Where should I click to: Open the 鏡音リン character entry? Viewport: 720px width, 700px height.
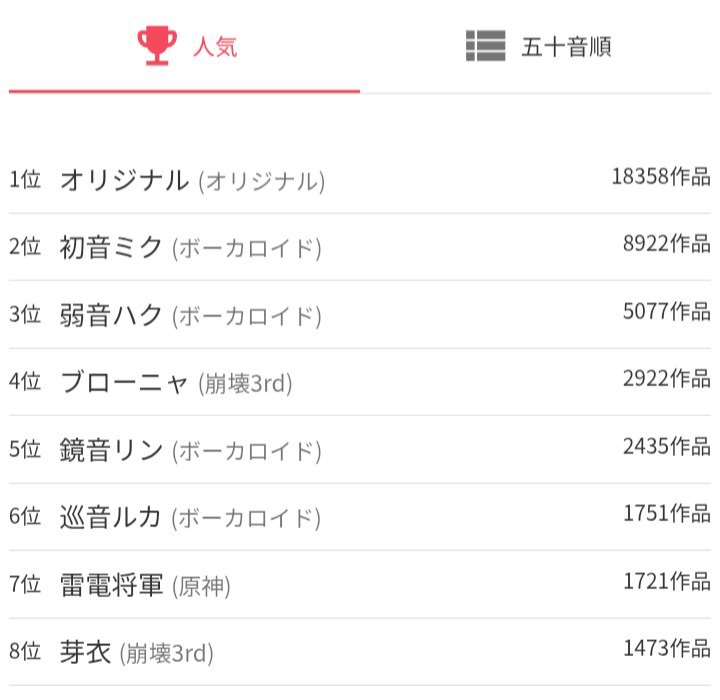click(111, 450)
